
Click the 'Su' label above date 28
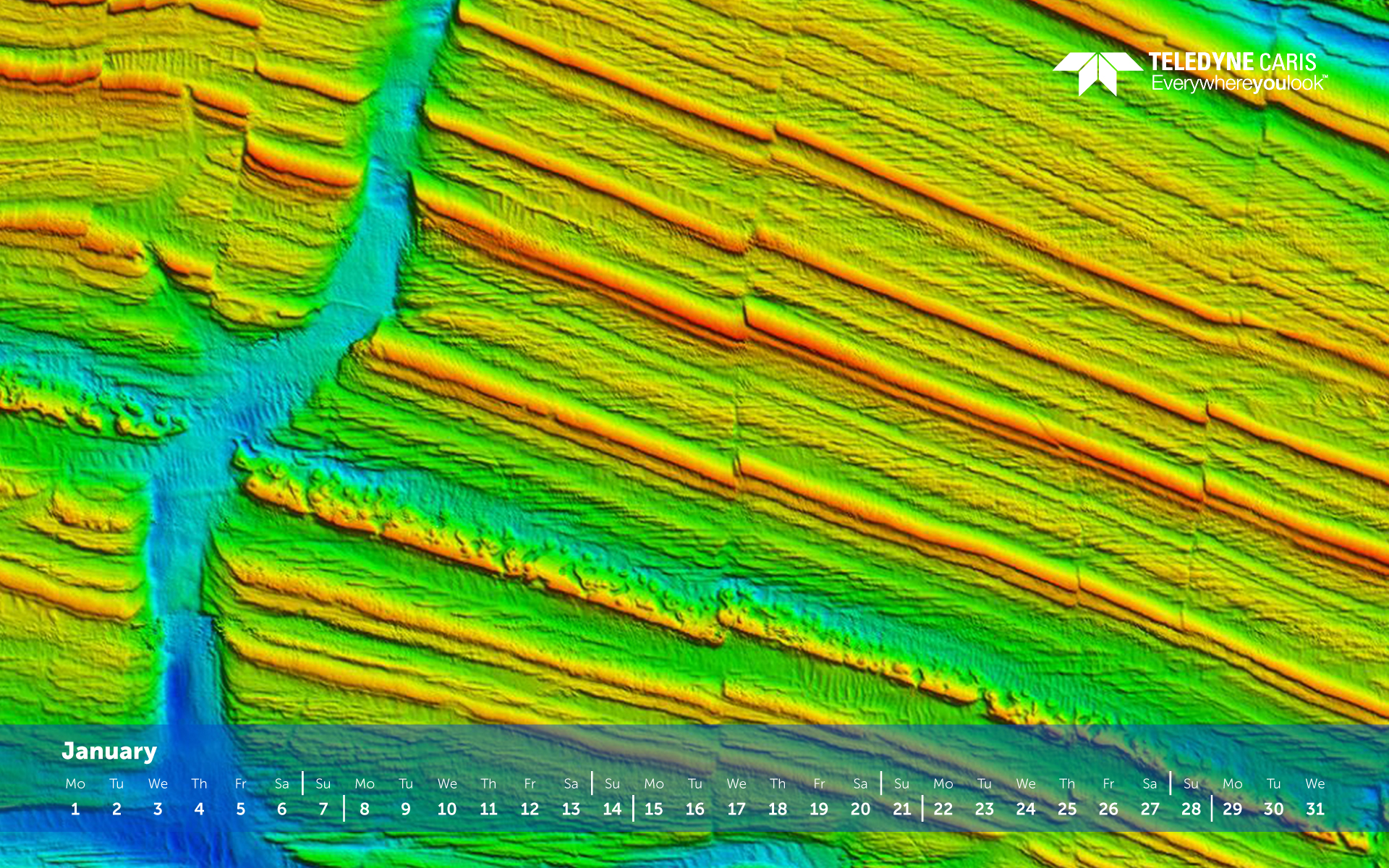point(1191,784)
